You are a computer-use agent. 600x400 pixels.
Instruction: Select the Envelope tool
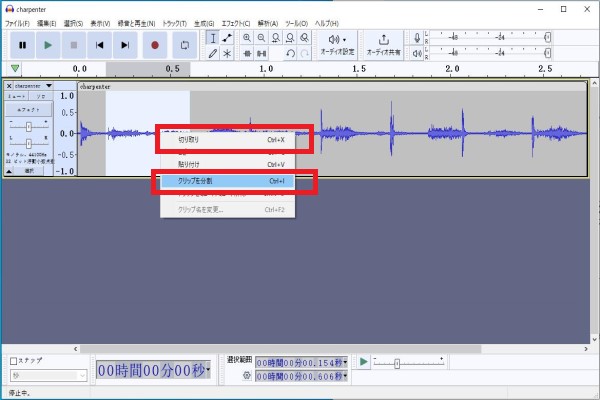(228, 37)
